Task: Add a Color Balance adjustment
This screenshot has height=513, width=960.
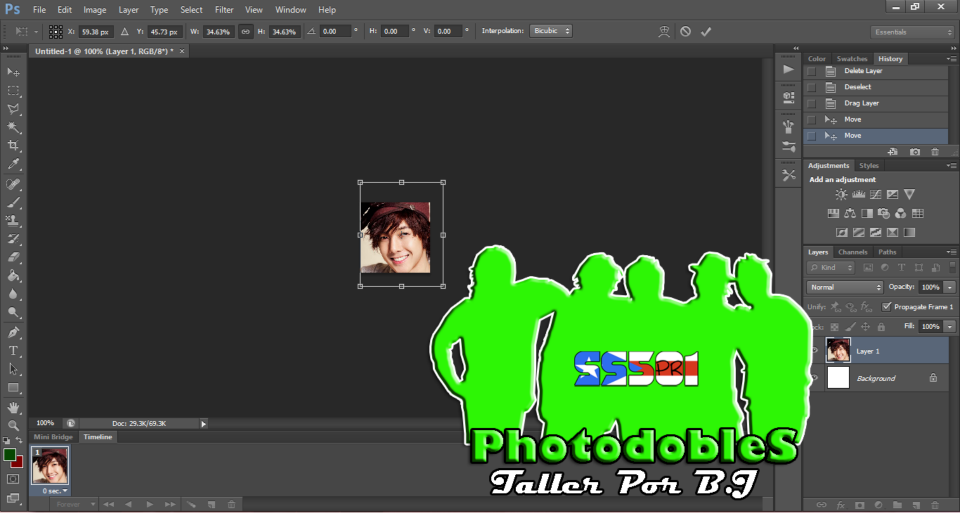Action: (850, 214)
